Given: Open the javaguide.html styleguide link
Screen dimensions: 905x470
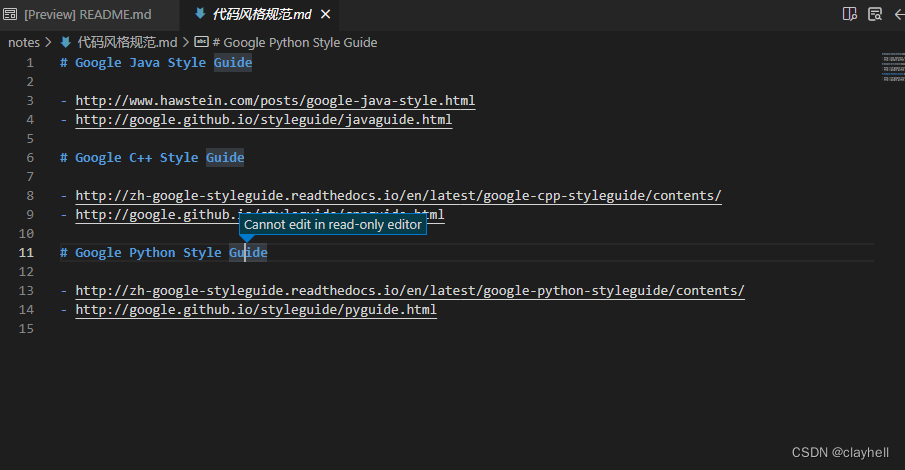Looking at the screenshot, I should click(264, 120).
